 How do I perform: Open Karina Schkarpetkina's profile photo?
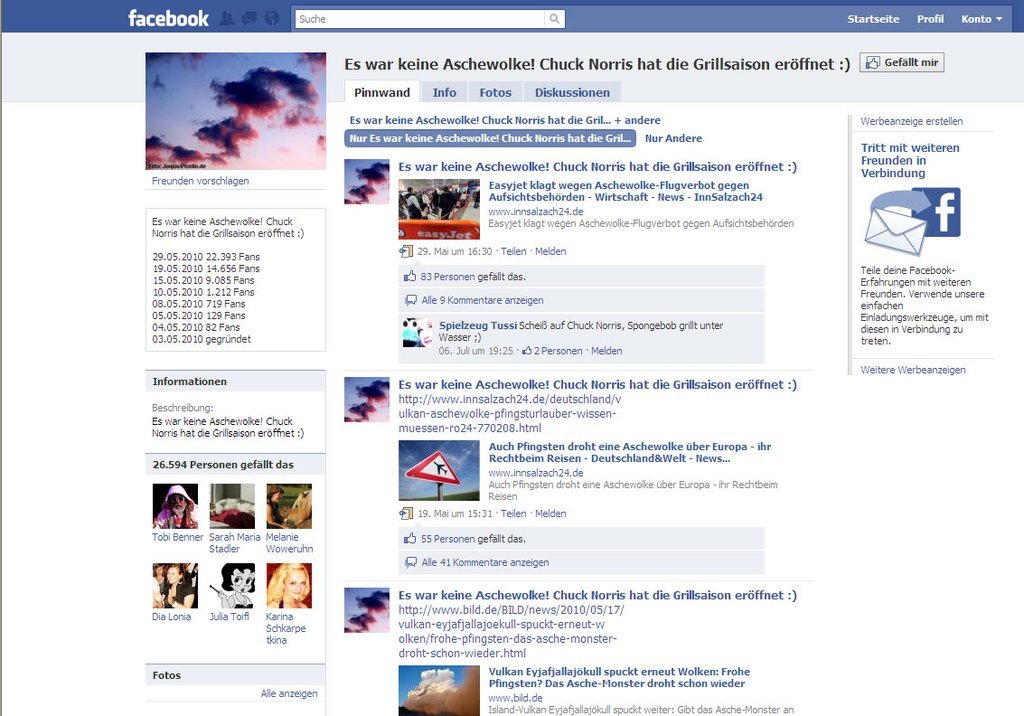(x=289, y=586)
